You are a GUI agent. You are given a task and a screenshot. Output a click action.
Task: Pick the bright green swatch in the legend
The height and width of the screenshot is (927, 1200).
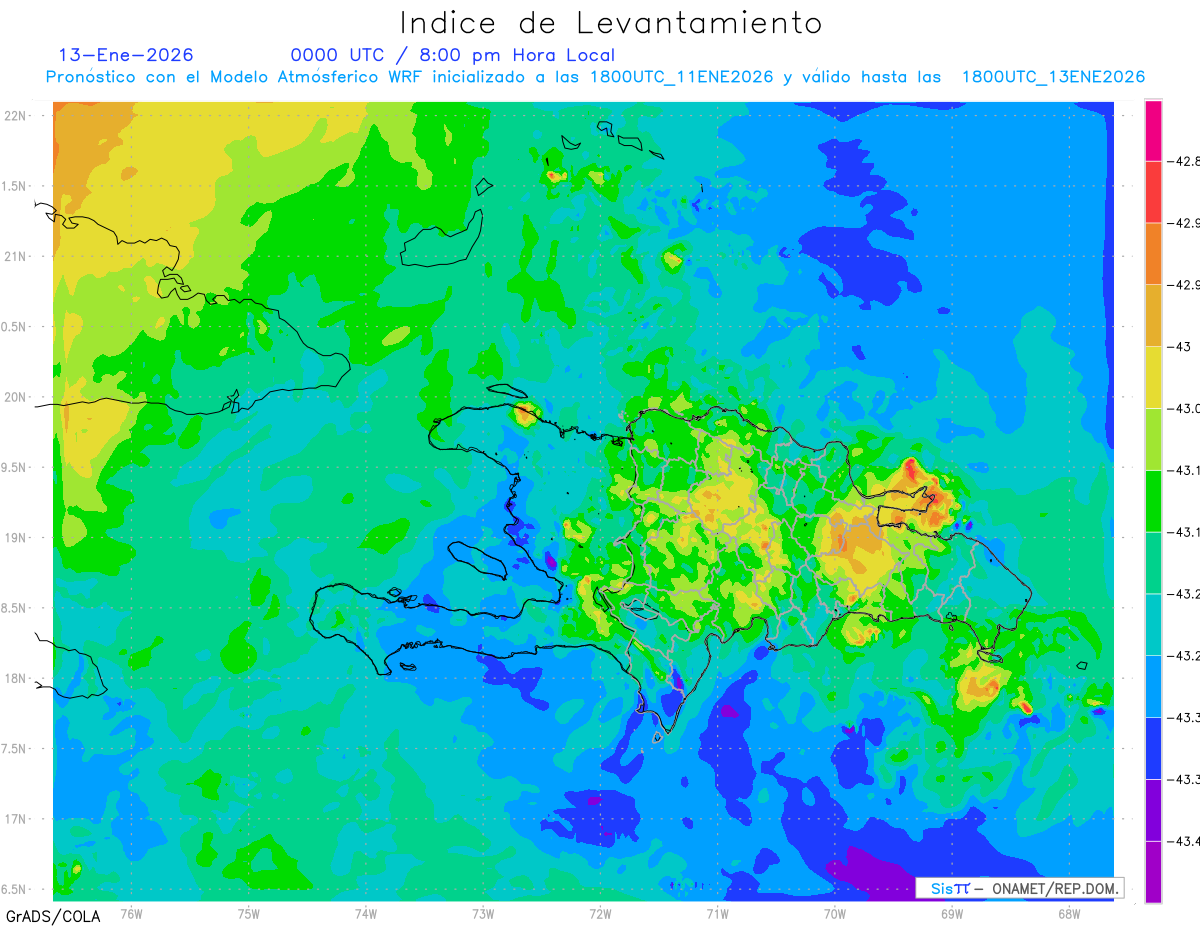1153,500
